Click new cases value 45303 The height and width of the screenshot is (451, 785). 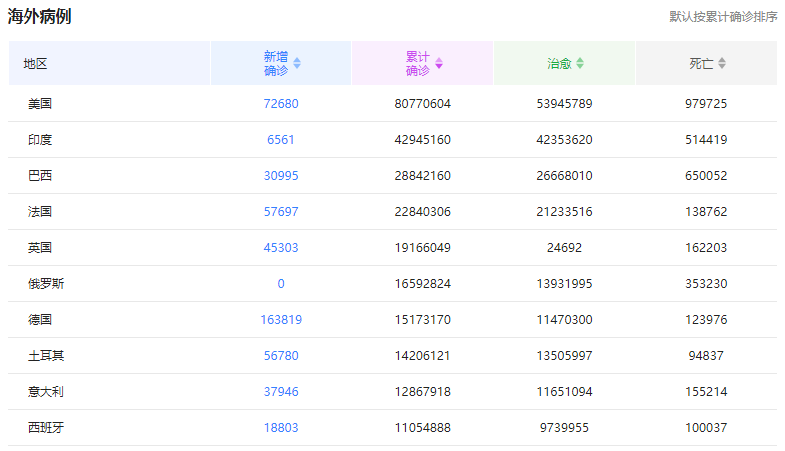281,248
